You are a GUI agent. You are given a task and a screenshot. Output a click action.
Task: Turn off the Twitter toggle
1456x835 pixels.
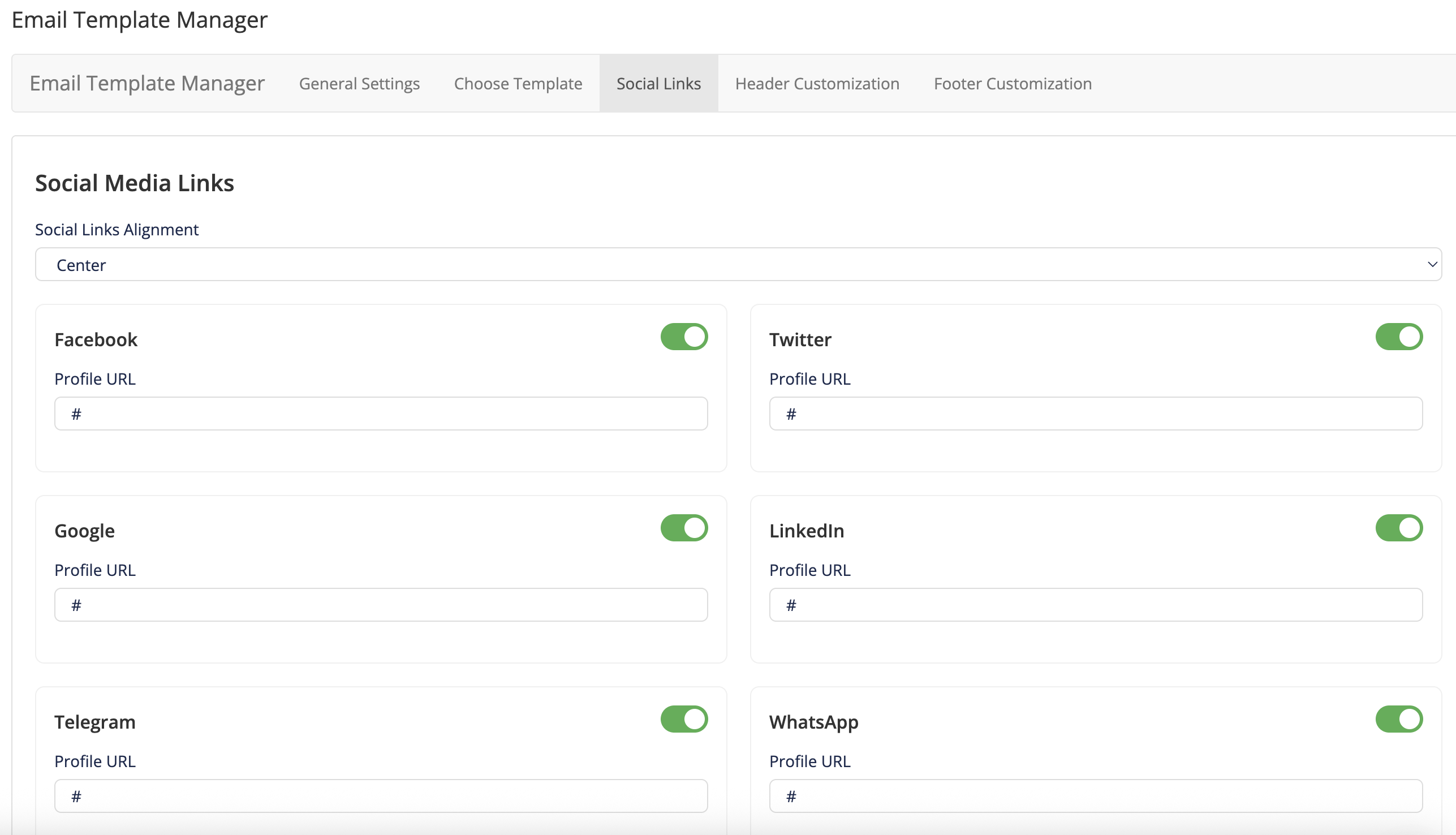1398,337
